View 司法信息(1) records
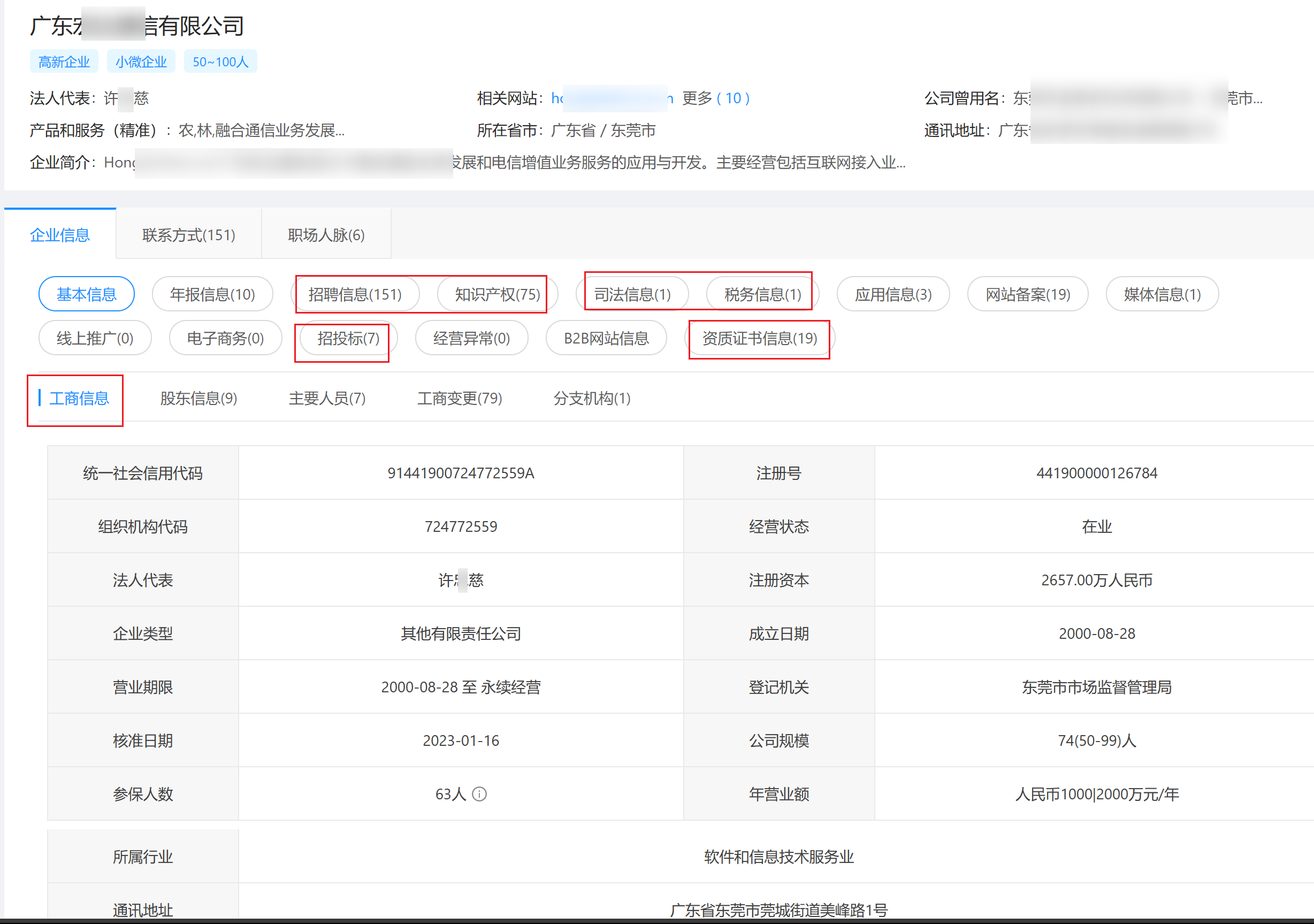 tap(632, 294)
